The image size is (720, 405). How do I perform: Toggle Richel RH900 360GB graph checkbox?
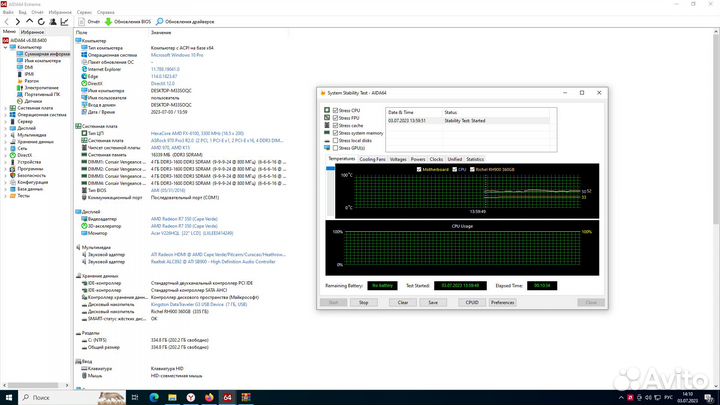(x=472, y=169)
